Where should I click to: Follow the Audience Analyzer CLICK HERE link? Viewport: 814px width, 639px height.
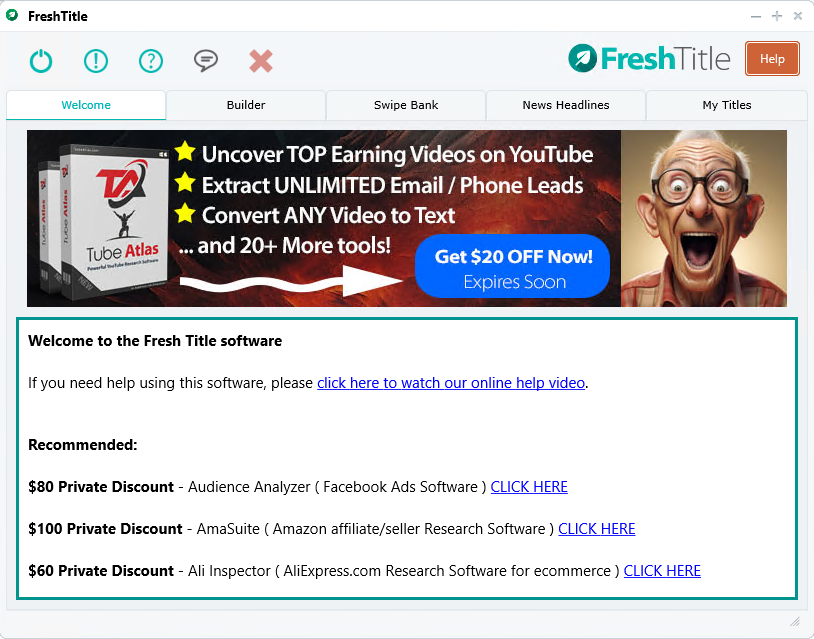coord(529,487)
